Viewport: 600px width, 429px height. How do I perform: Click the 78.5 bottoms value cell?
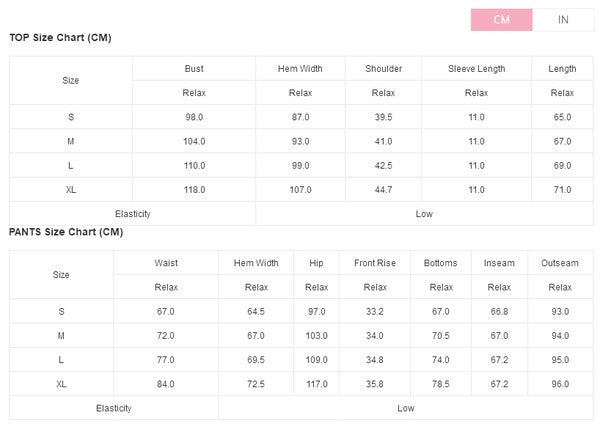coord(441,384)
